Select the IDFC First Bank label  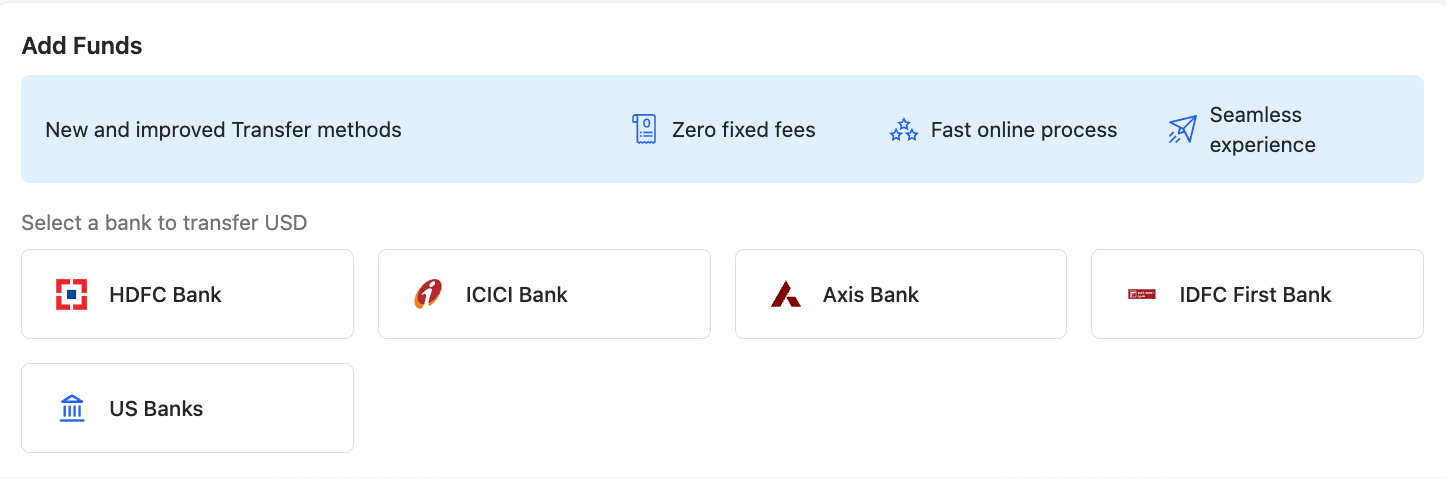tap(1255, 295)
